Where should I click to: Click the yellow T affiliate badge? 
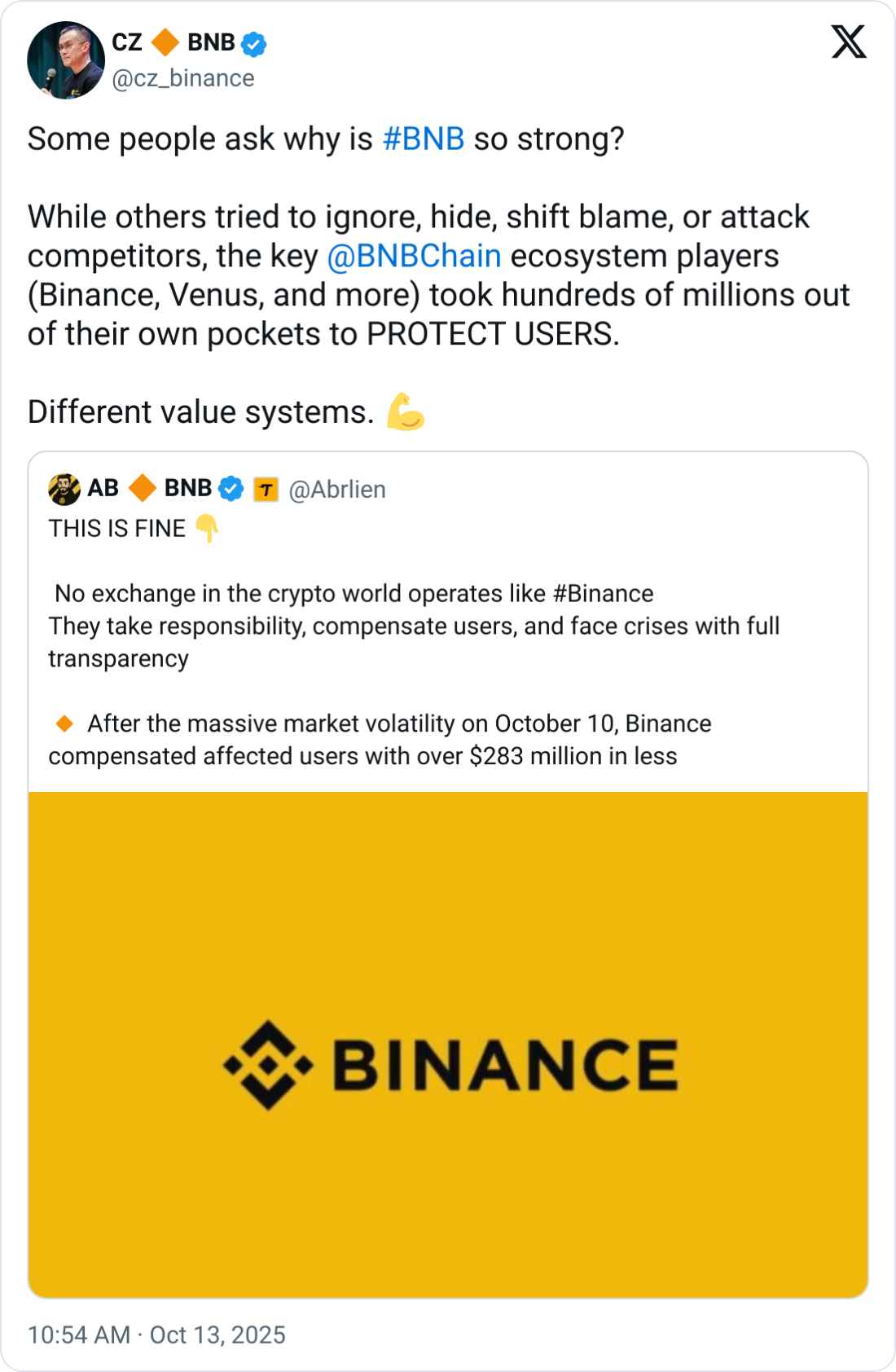tap(266, 490)
